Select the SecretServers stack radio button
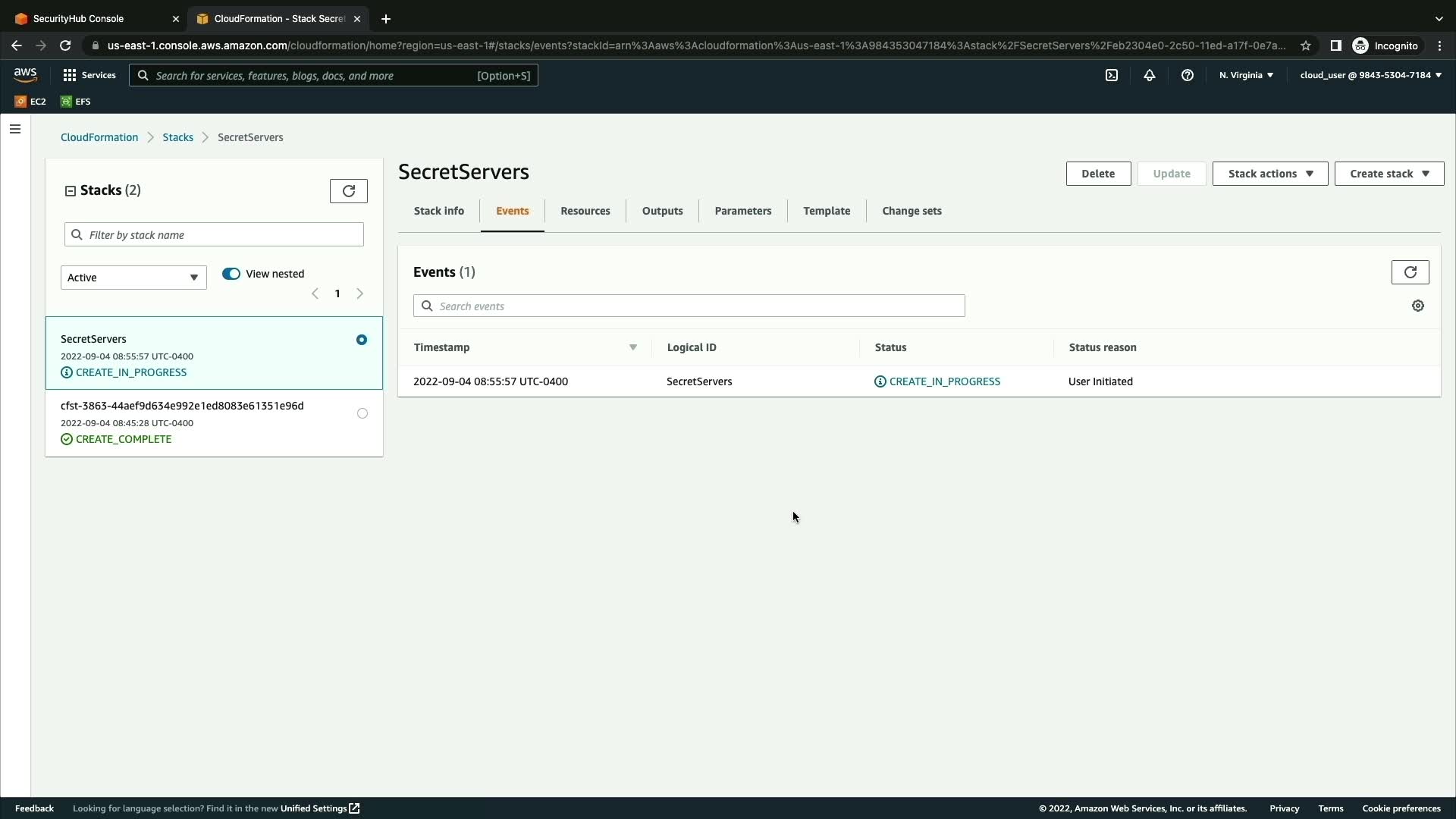 click(x=362, y=340)
